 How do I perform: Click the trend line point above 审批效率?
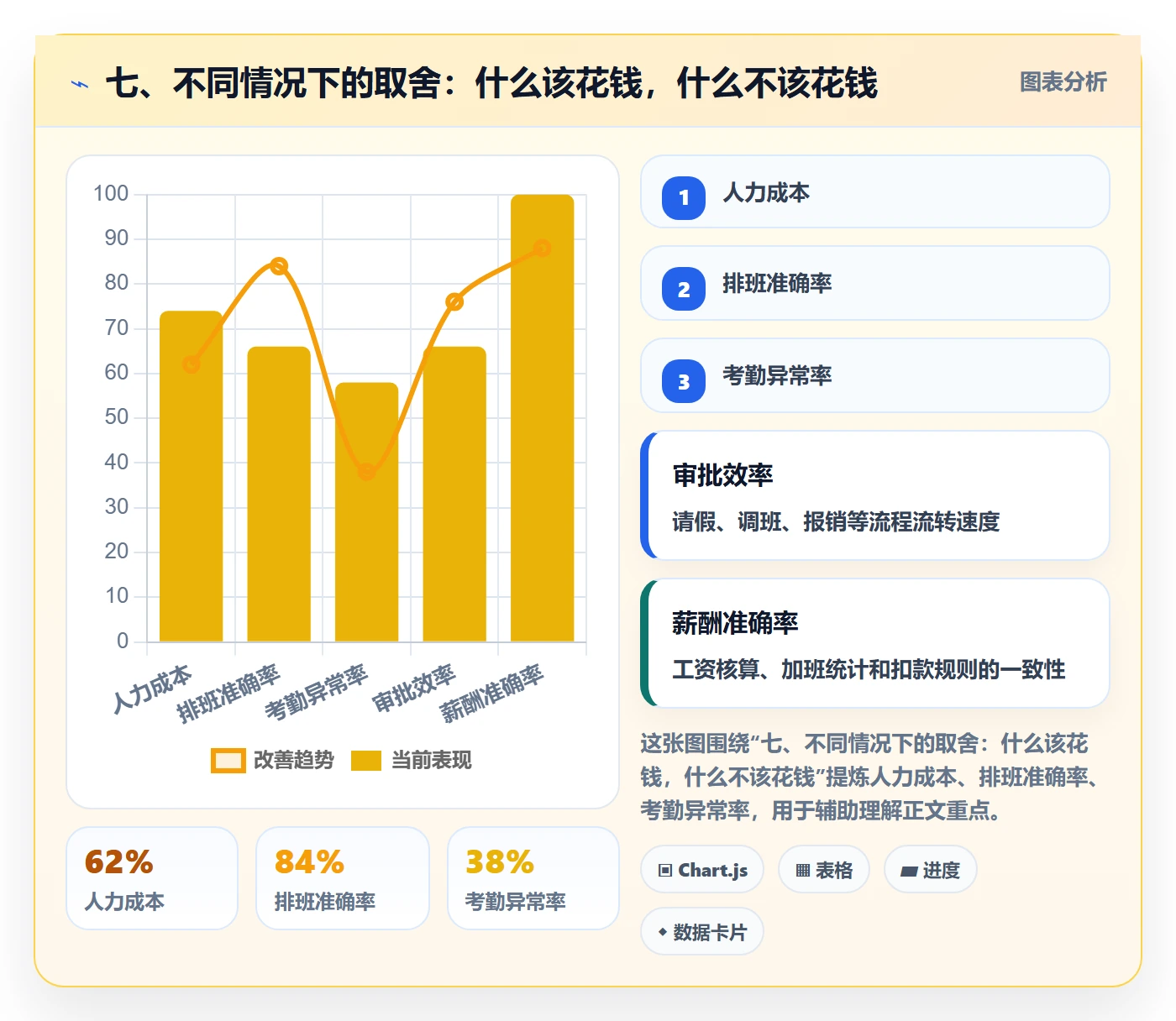click(x=454, y=302)
